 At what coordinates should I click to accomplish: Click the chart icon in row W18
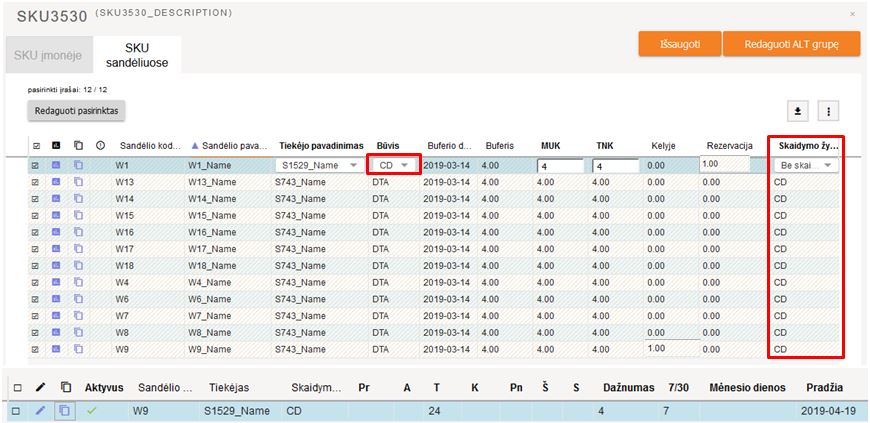(57, 265)
